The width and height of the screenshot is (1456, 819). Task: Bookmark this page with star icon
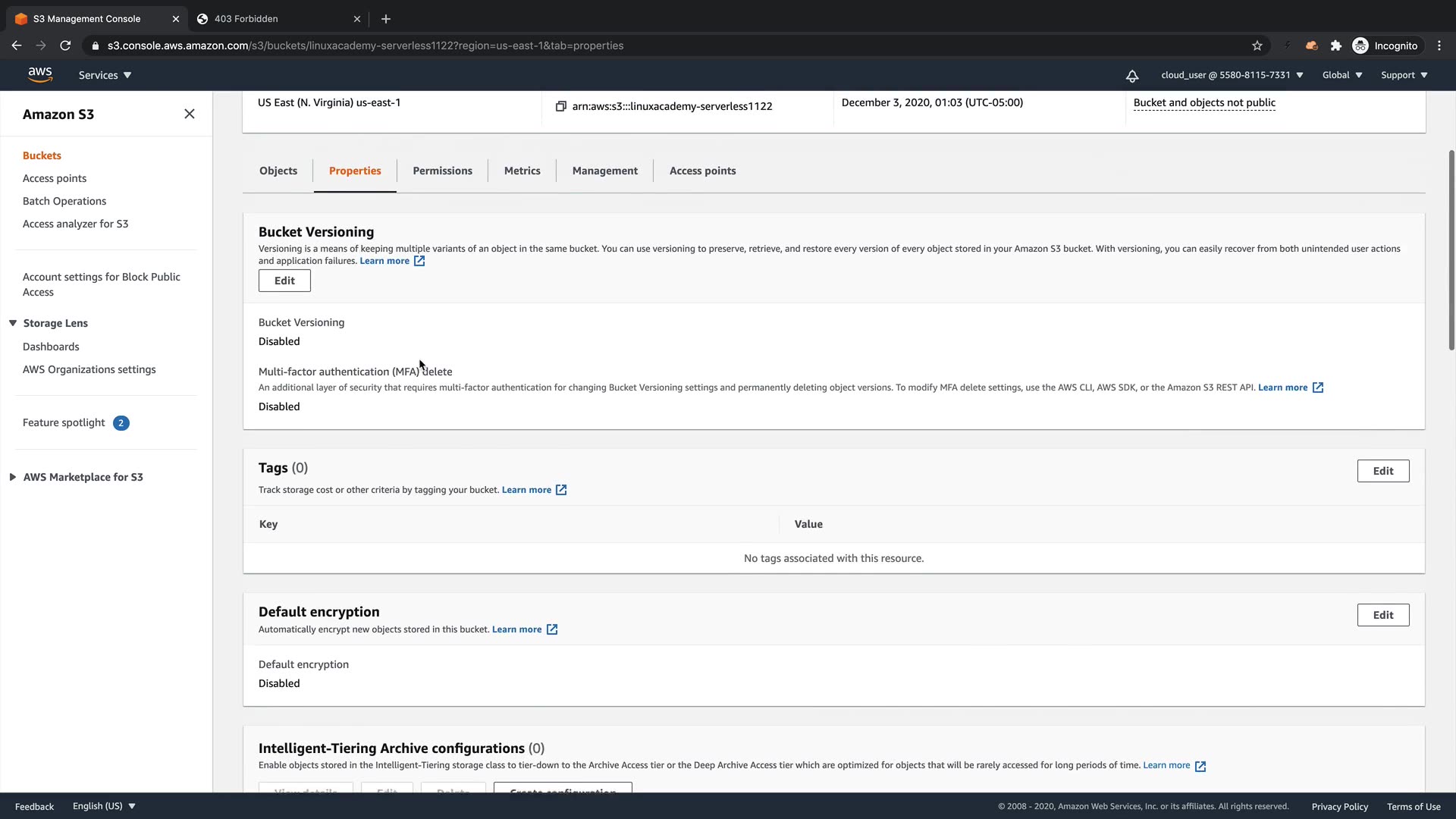click(1257, 45)
